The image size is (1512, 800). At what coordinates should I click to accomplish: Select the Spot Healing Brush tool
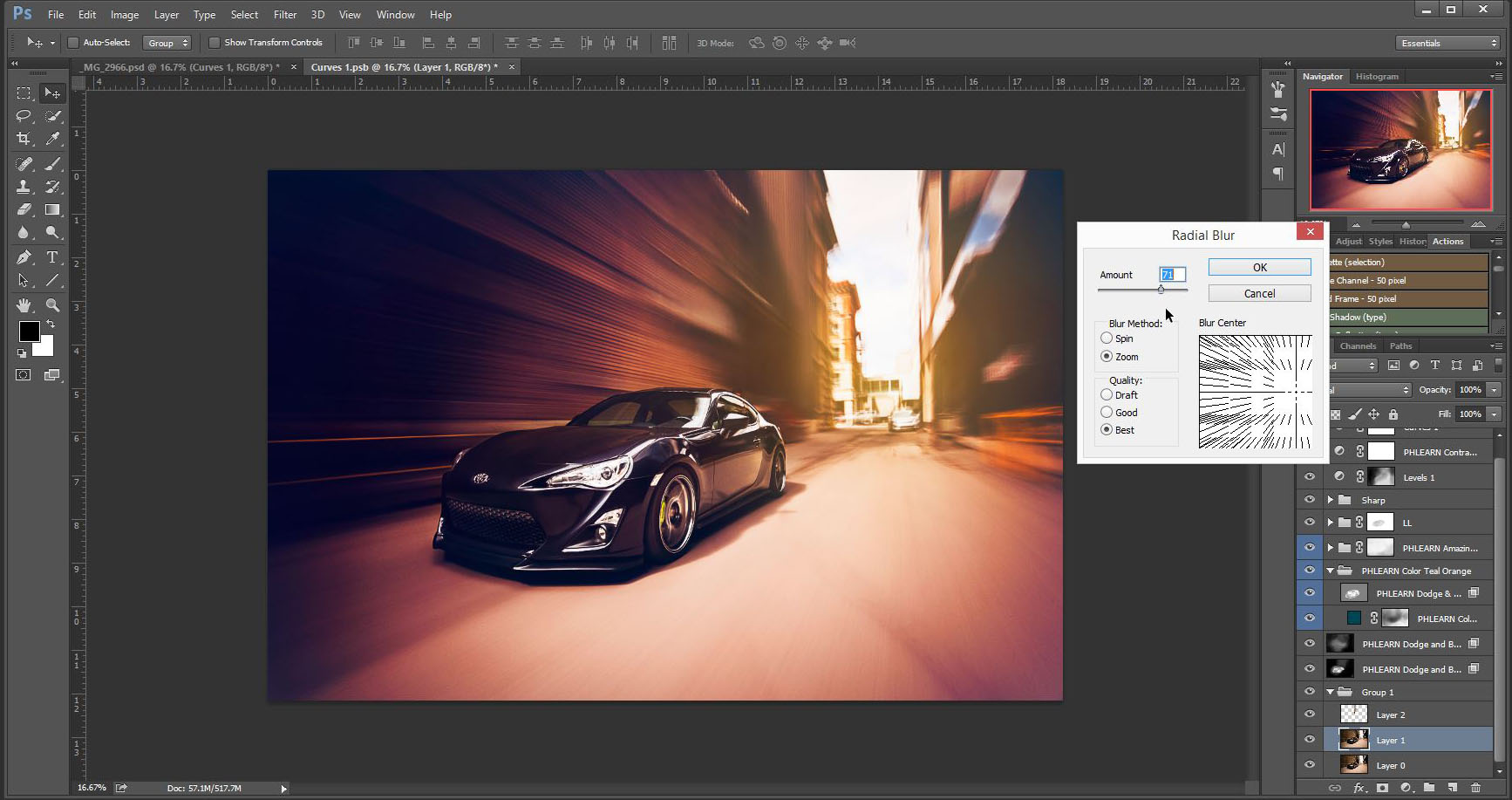click(x=24, y=163)
